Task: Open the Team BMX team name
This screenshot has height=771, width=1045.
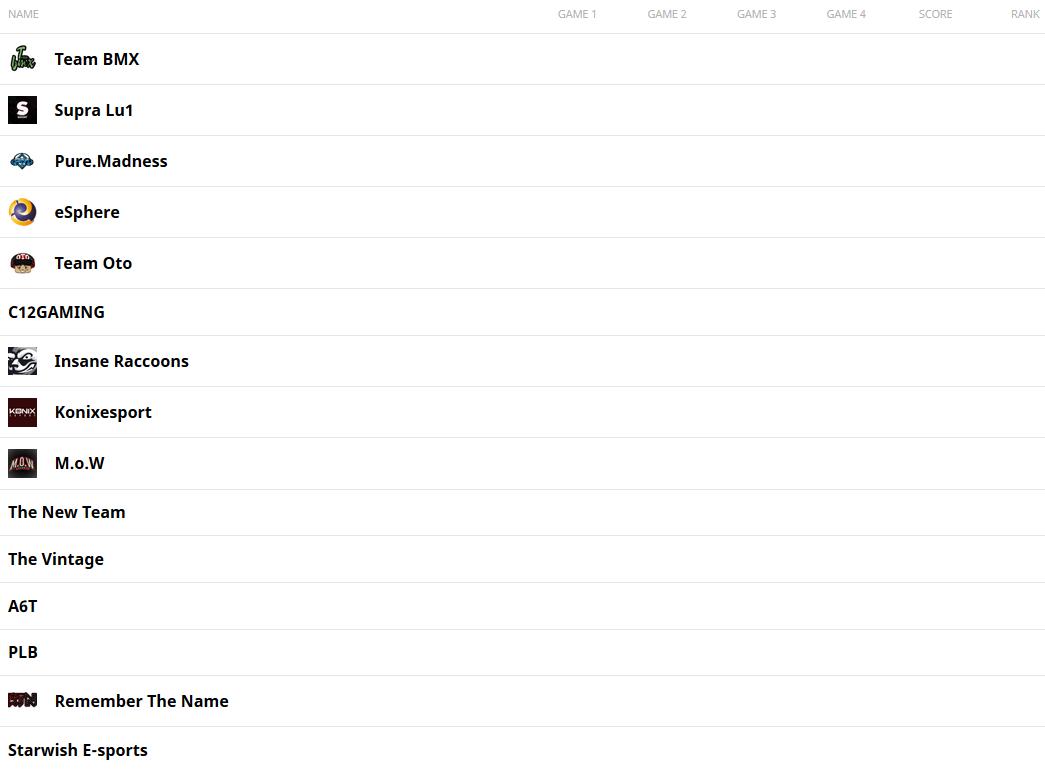Action: pyautogui.click(x=97, y=59)
